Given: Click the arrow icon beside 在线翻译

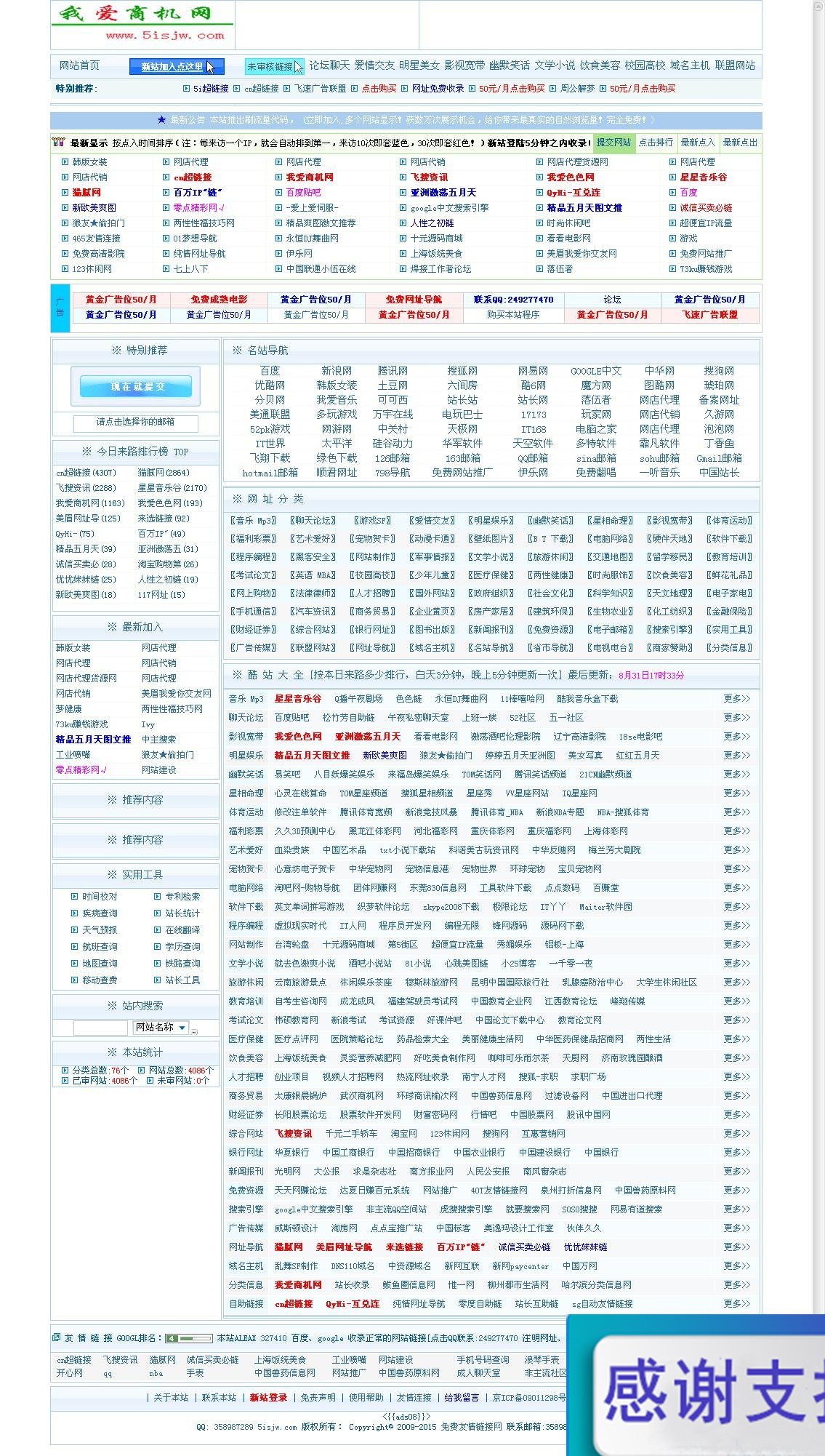Looking at the screenshot, I should click(x=158, y=930).
